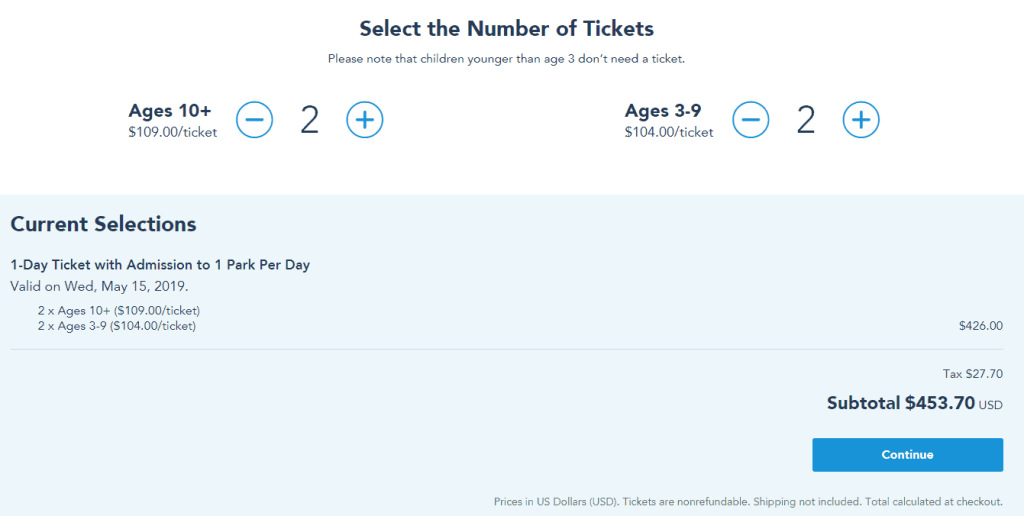
Task: Click the Select the Number of Tickets heading
Action: pyautogui.click(x=507, y=29)
